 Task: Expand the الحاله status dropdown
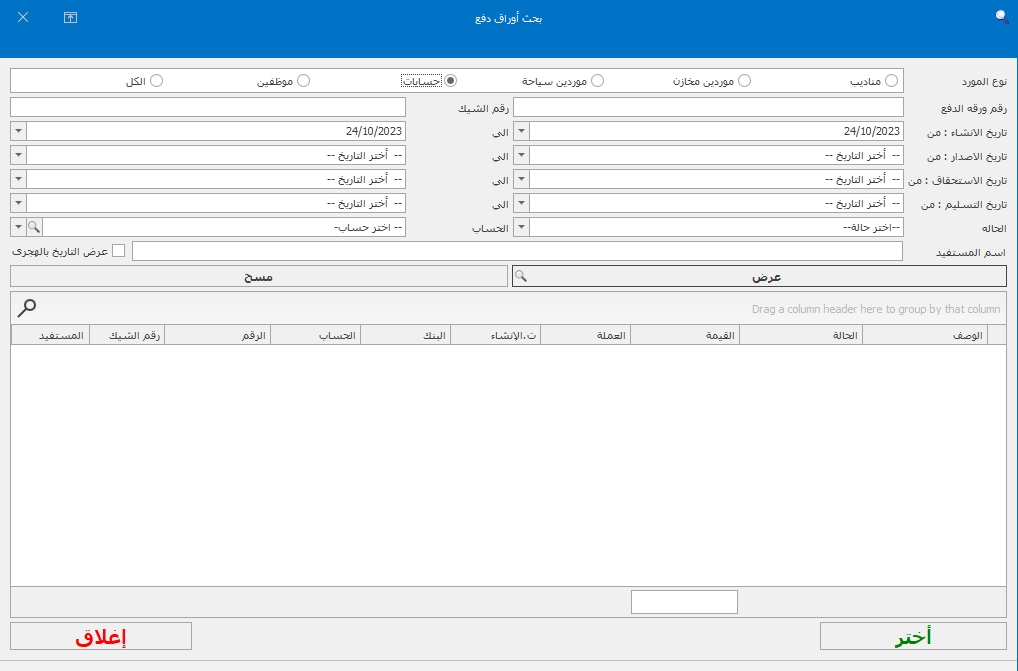click(x=521, y=228)
